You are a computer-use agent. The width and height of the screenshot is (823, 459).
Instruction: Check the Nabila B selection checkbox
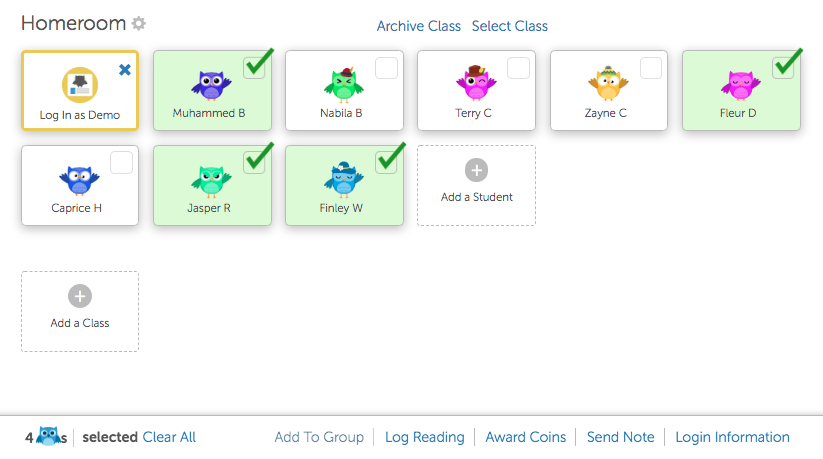386,68
